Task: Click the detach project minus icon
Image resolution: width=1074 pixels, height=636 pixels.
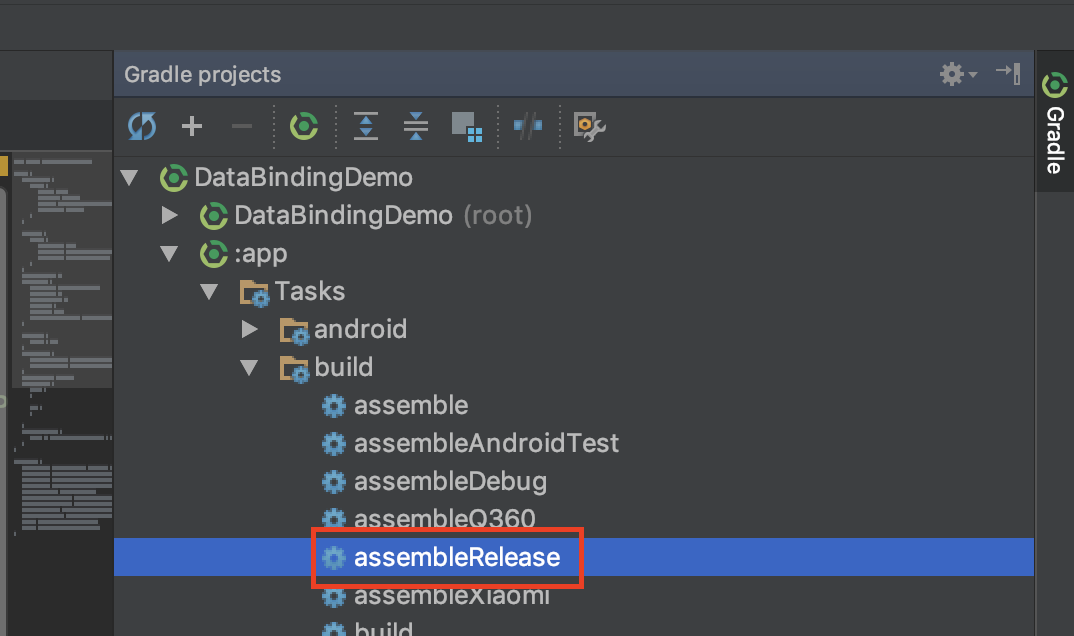Action: [241, 126]
